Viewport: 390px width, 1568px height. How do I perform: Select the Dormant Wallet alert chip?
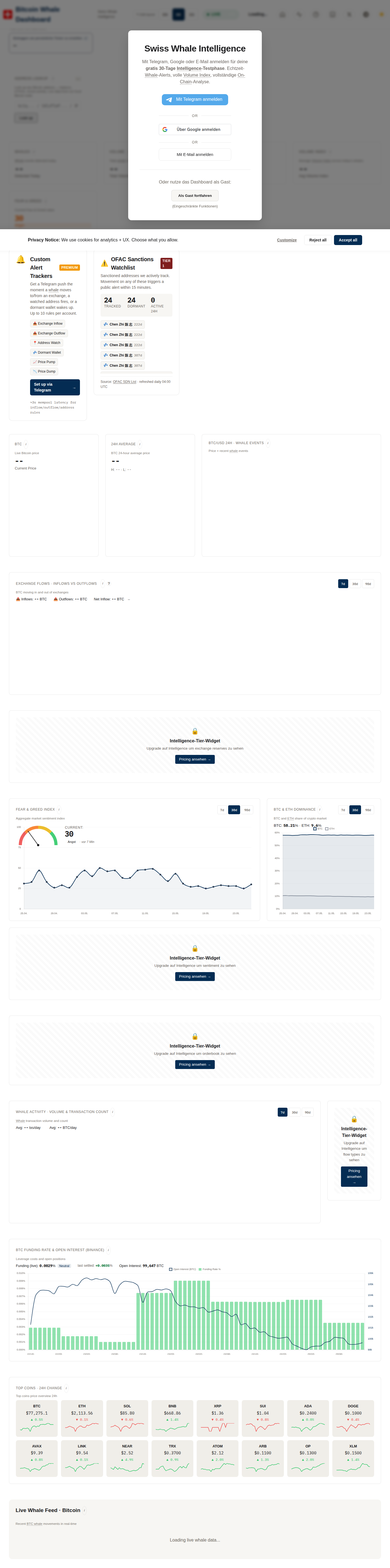tap(47, 353)
